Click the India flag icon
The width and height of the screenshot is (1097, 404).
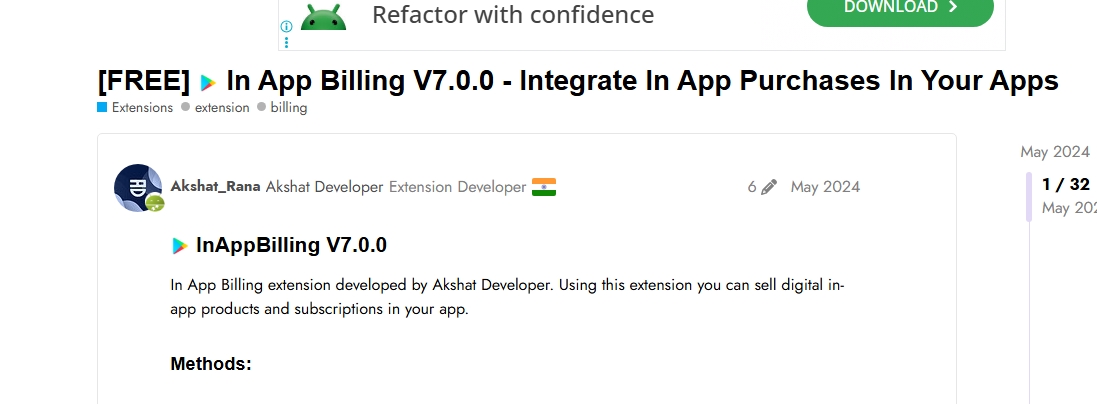pos(544,187)
